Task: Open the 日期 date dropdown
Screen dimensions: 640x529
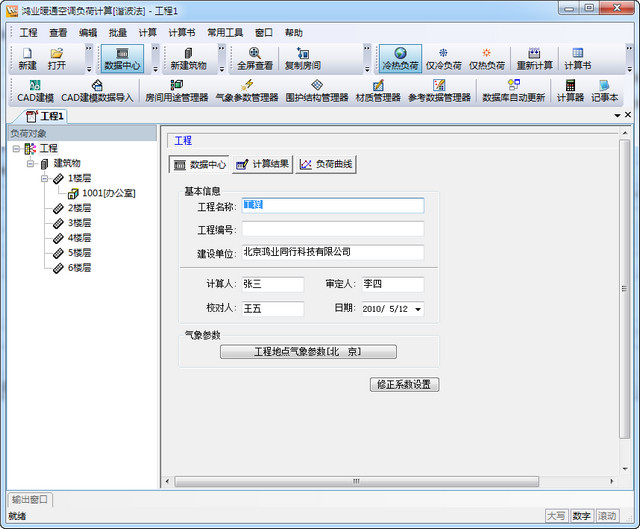Action: point(417,310)
